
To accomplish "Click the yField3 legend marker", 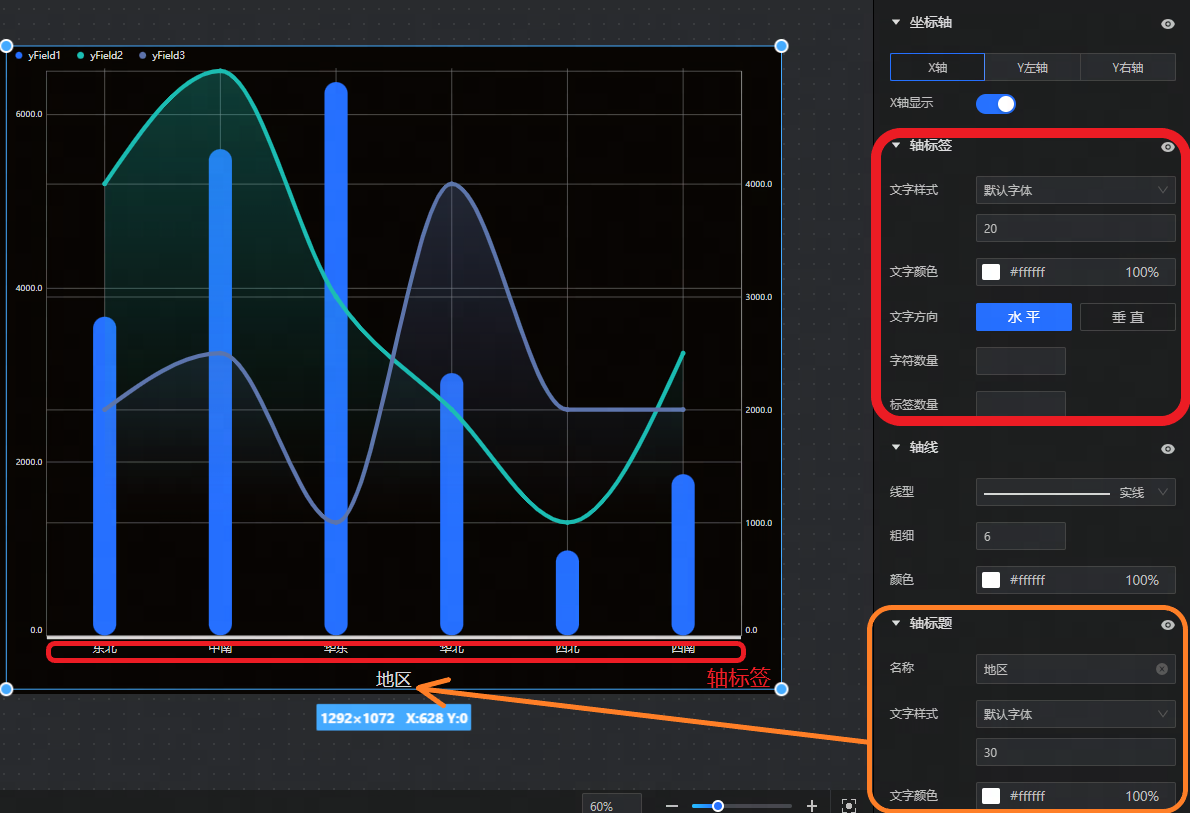I will pos(143,56).
